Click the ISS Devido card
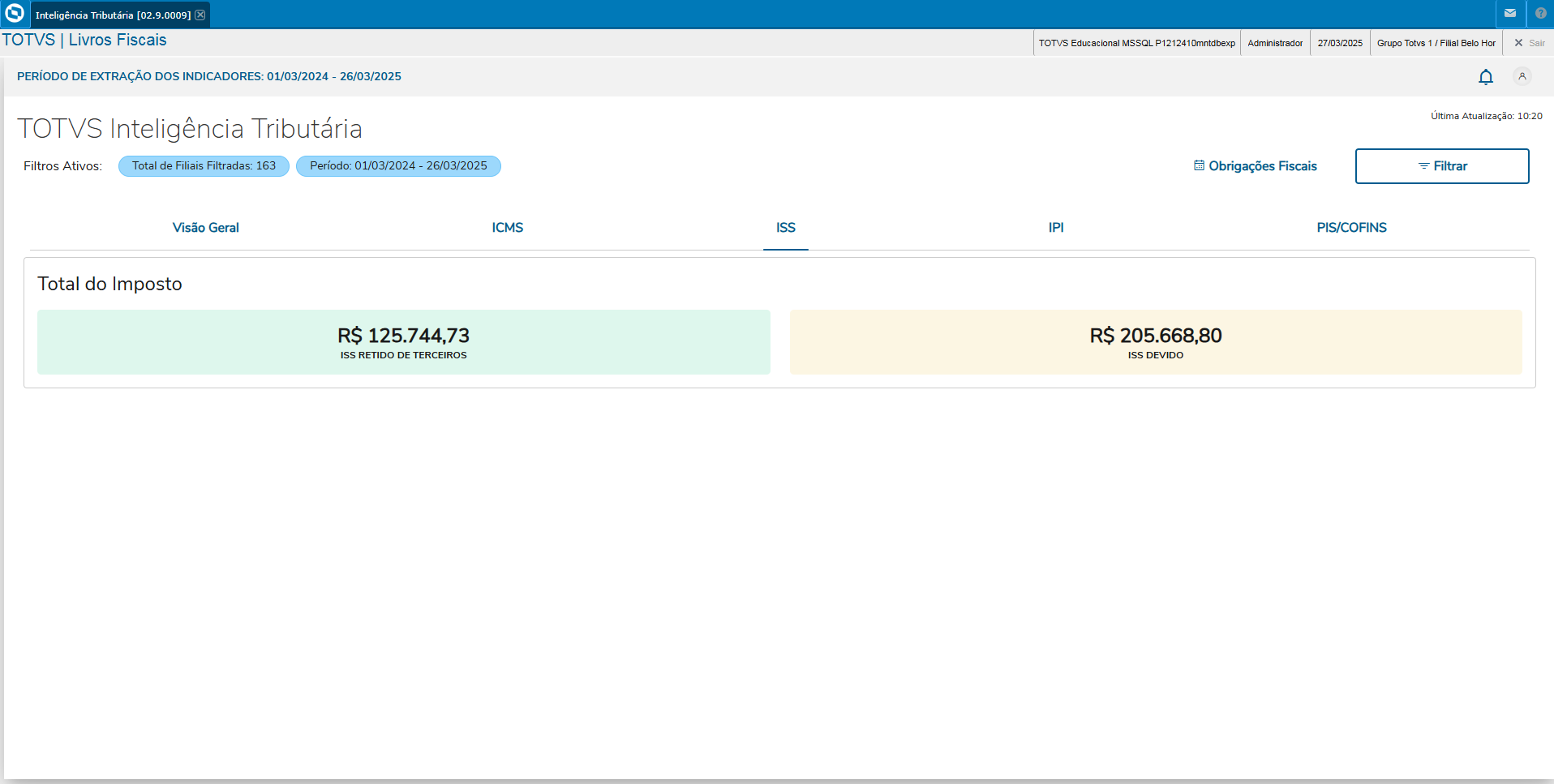Viewport: 1554px width, 784px height. [1156, 342]
